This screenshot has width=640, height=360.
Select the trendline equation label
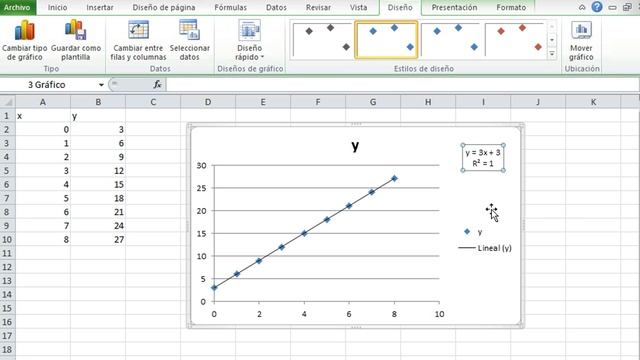pos(483,158)
